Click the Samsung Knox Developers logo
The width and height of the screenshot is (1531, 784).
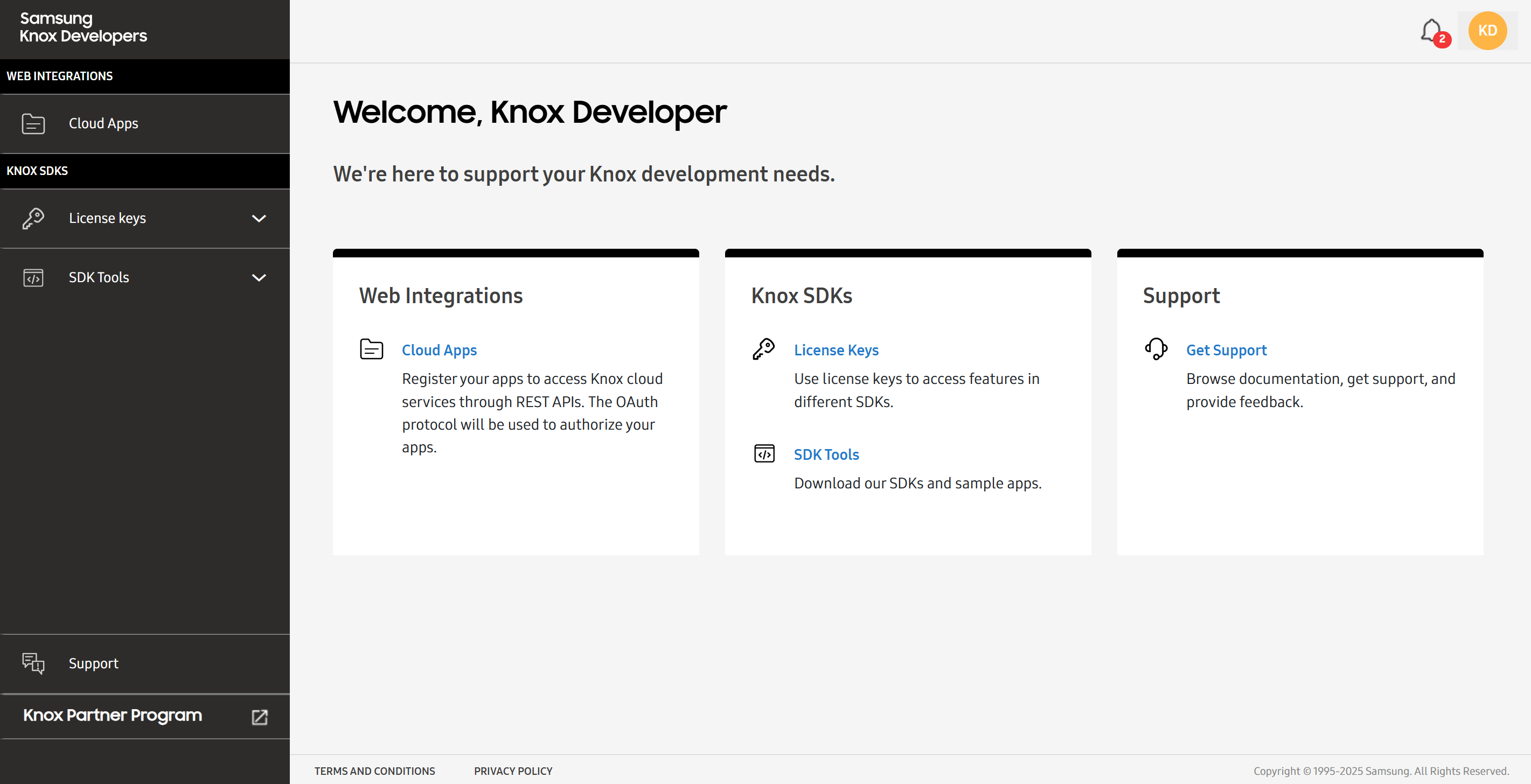point(83,27)
